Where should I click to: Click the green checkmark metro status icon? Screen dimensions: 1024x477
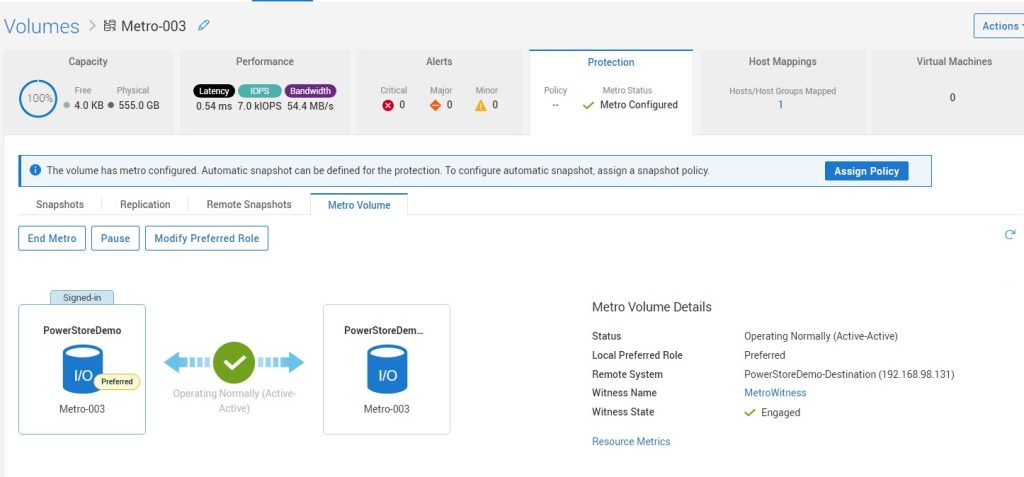(234, 362)
